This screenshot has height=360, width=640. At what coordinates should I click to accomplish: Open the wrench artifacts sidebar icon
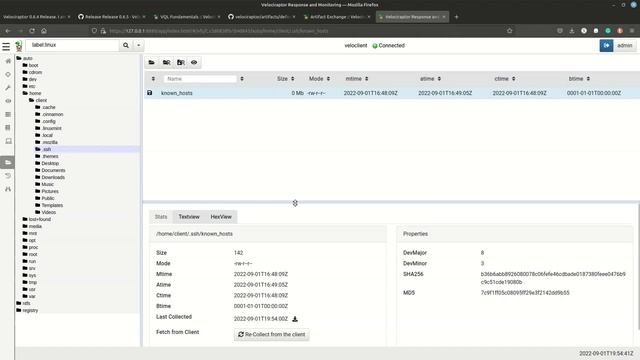tap(8, 88)
